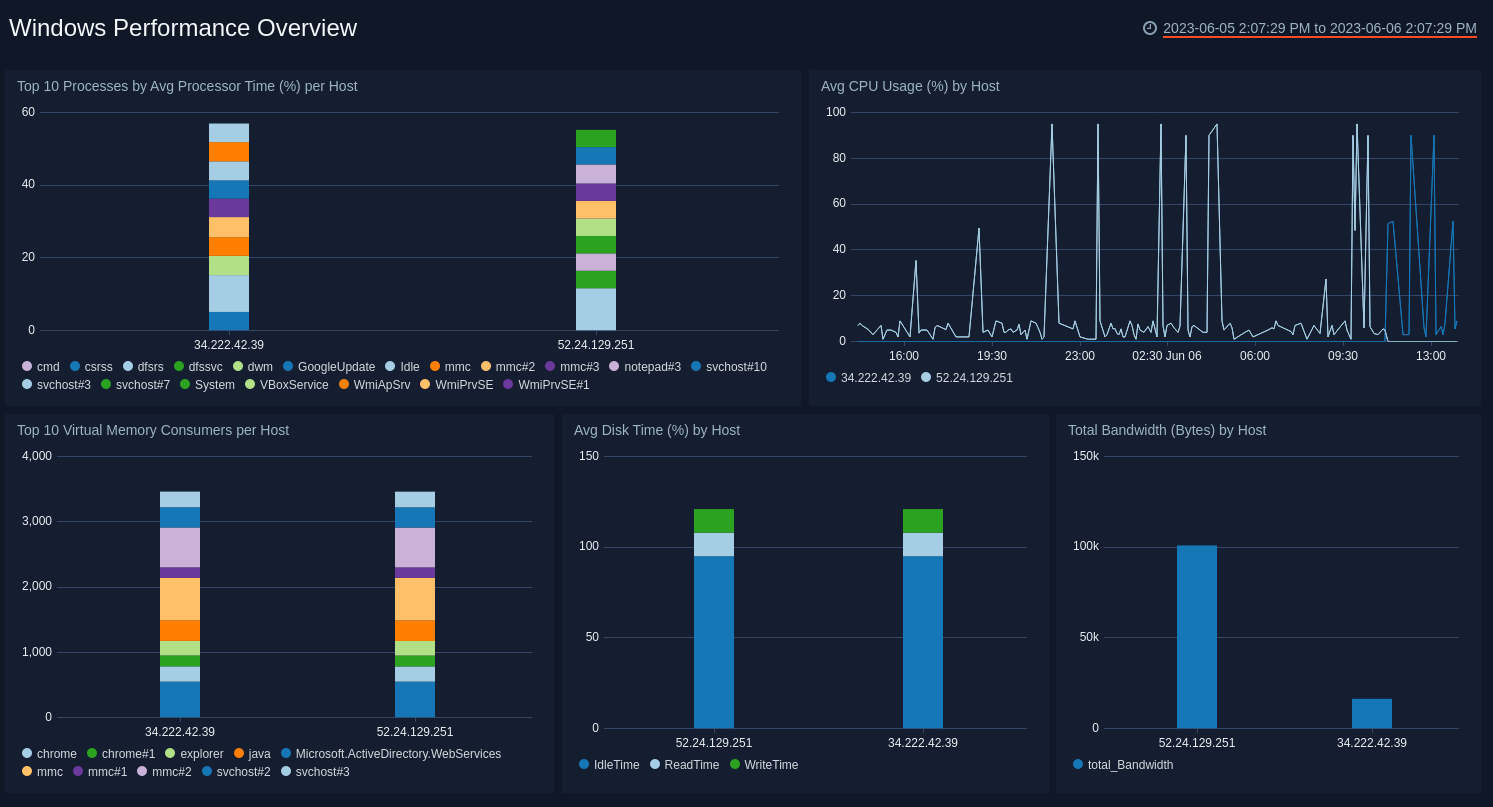Toggle the WmiPrvSE legend entry
The height and width of the screenshot is (807, 1493).
[x=457, y=385]
